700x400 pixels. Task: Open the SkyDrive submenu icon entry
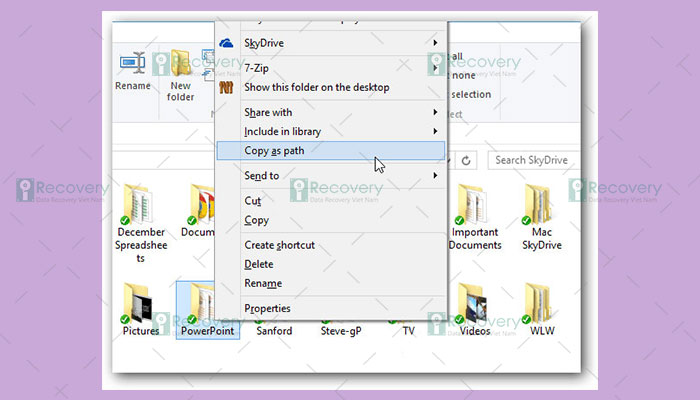(226, 43)
